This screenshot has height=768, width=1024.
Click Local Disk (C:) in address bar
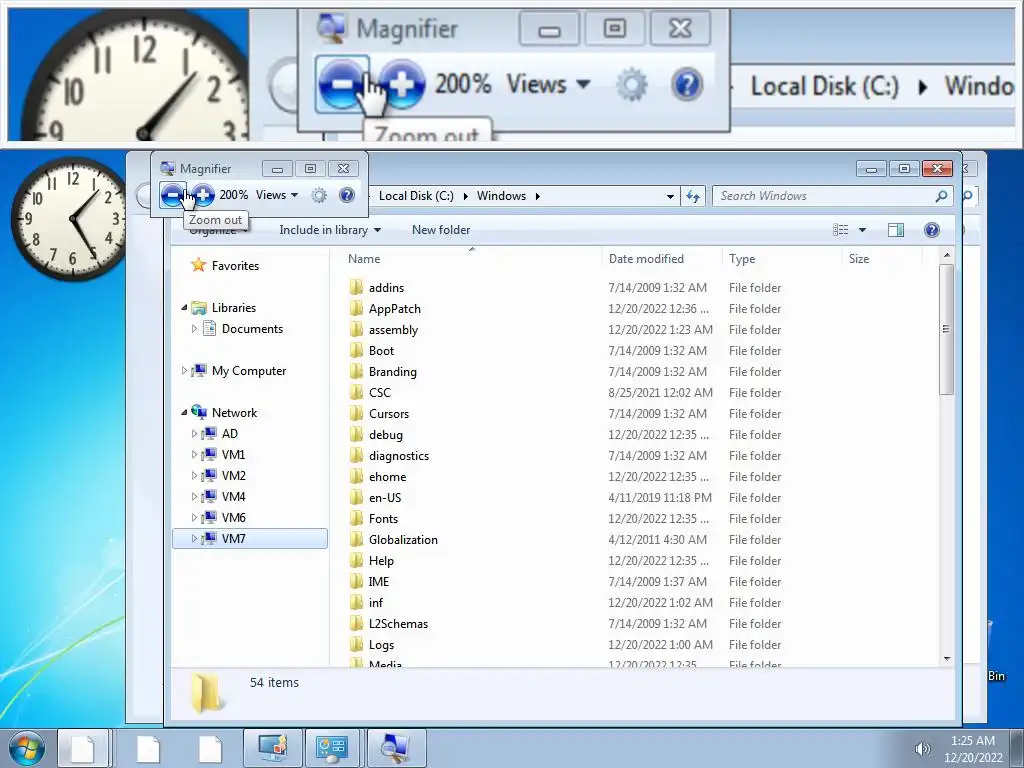point(416,196)
